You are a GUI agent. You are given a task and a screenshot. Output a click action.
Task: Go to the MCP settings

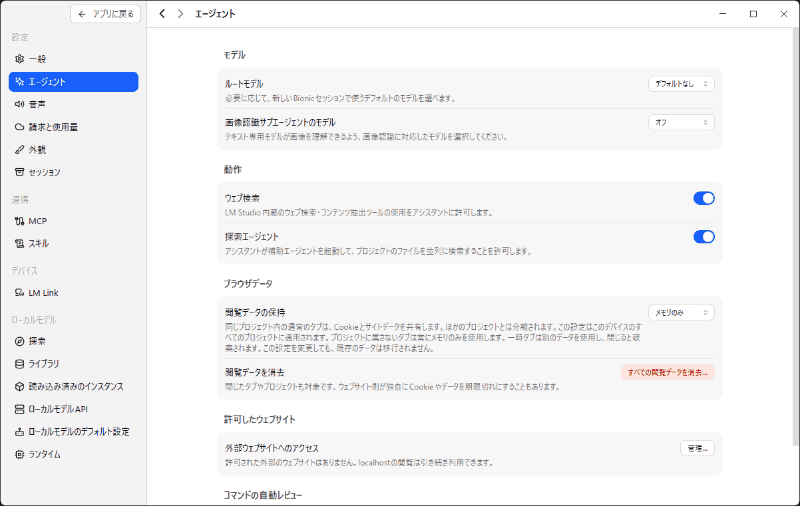73,221
